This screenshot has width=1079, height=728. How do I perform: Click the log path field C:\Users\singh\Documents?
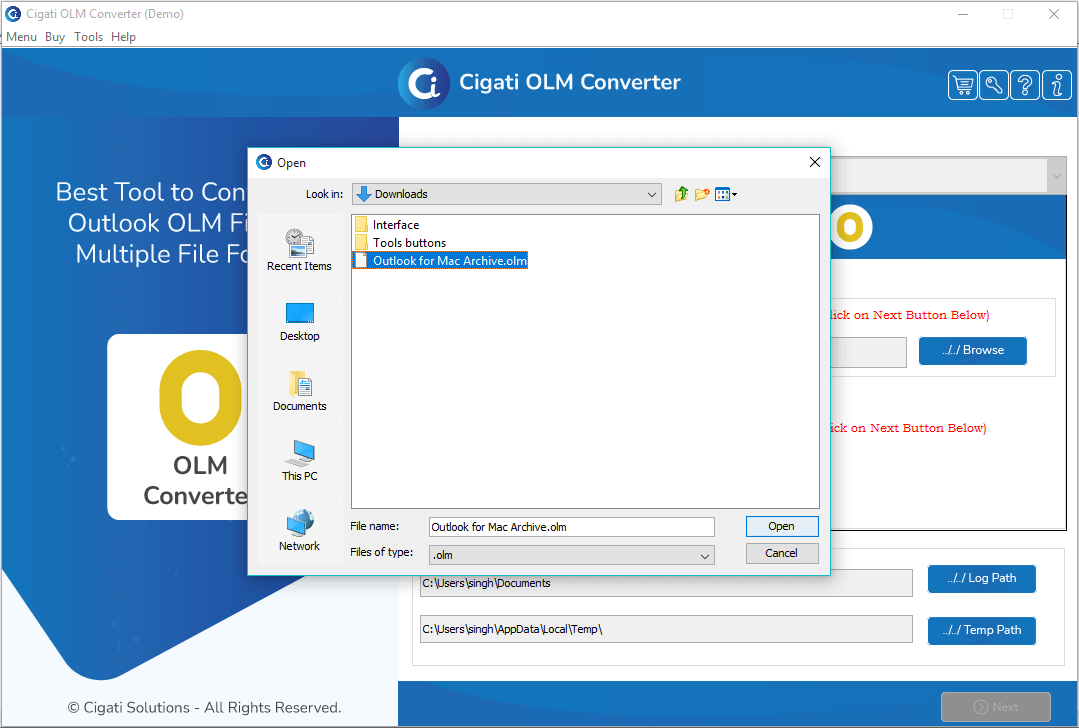point(666,583)
